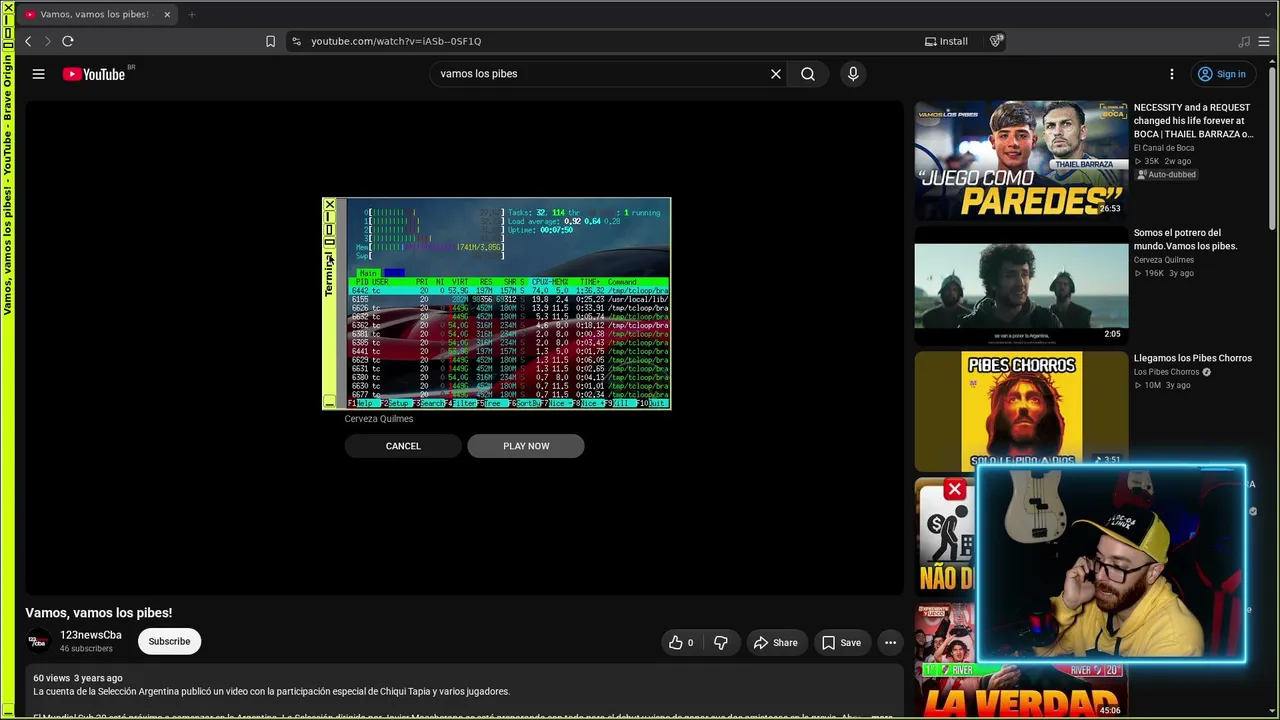
Task: Click the browser address bar URL
Action: coord(396,41)
